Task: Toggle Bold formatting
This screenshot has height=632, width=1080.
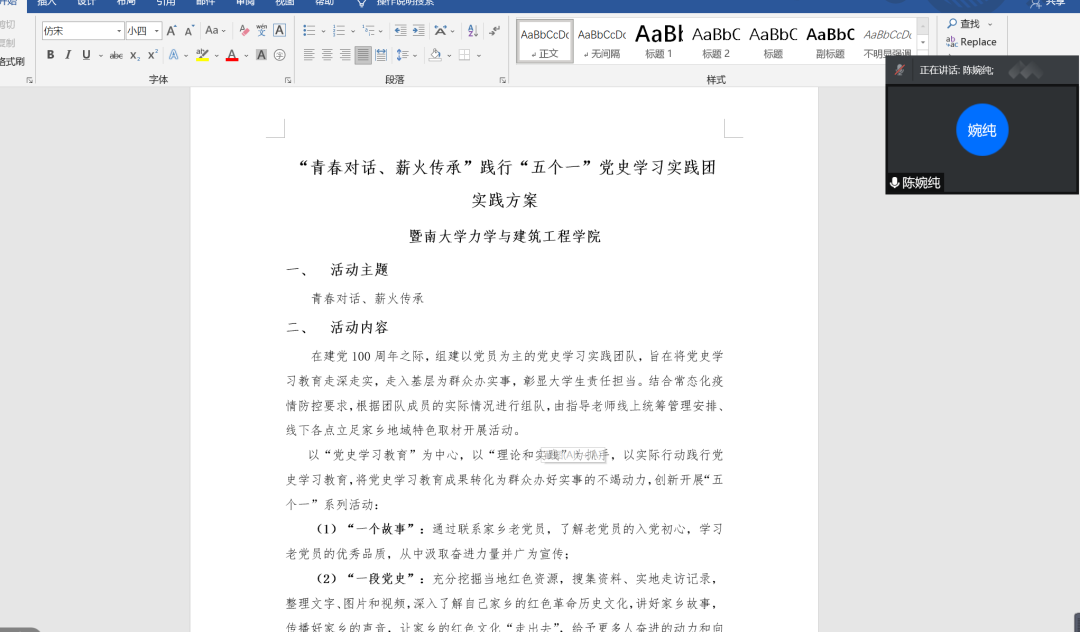Action: coord(50,54)
